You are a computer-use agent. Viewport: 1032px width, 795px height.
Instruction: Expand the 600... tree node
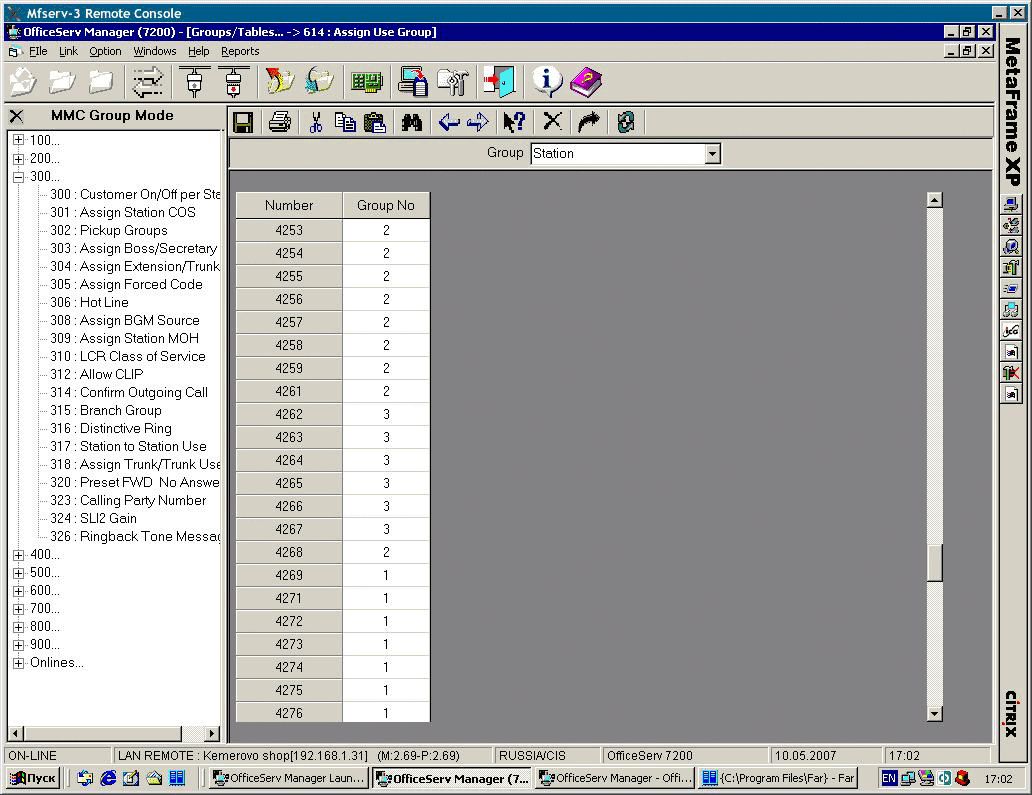pyautogui.click(x=18, y=591)
